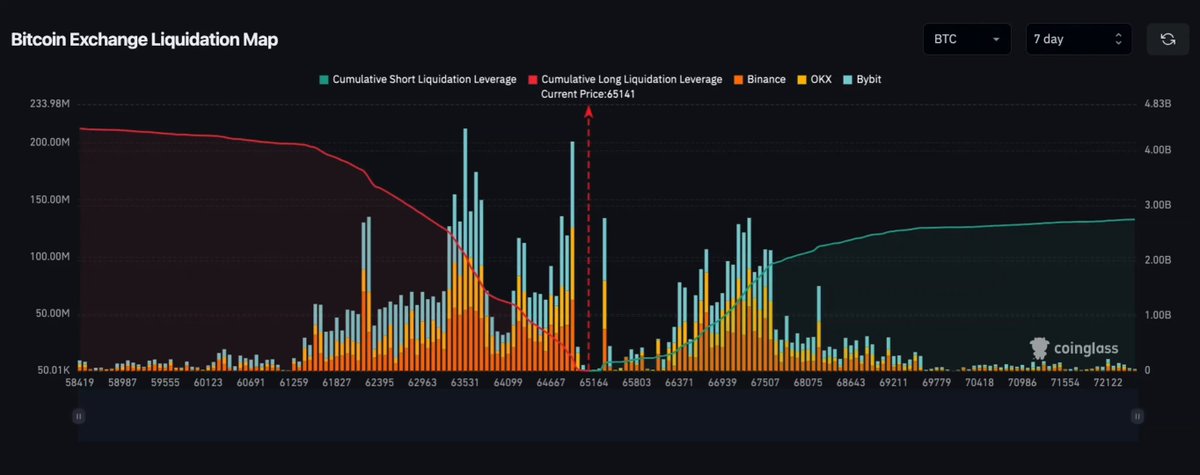Image resolution: width=1200 pixels, height=475 pixels.
Task: Click the 61827 price axis label
Action: coord(338,383)
